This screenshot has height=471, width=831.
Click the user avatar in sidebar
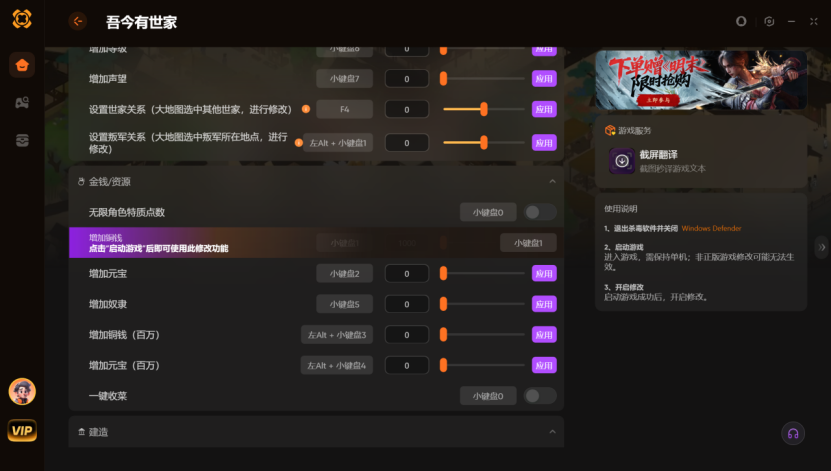pyautogui.click(x=22, y=392)
